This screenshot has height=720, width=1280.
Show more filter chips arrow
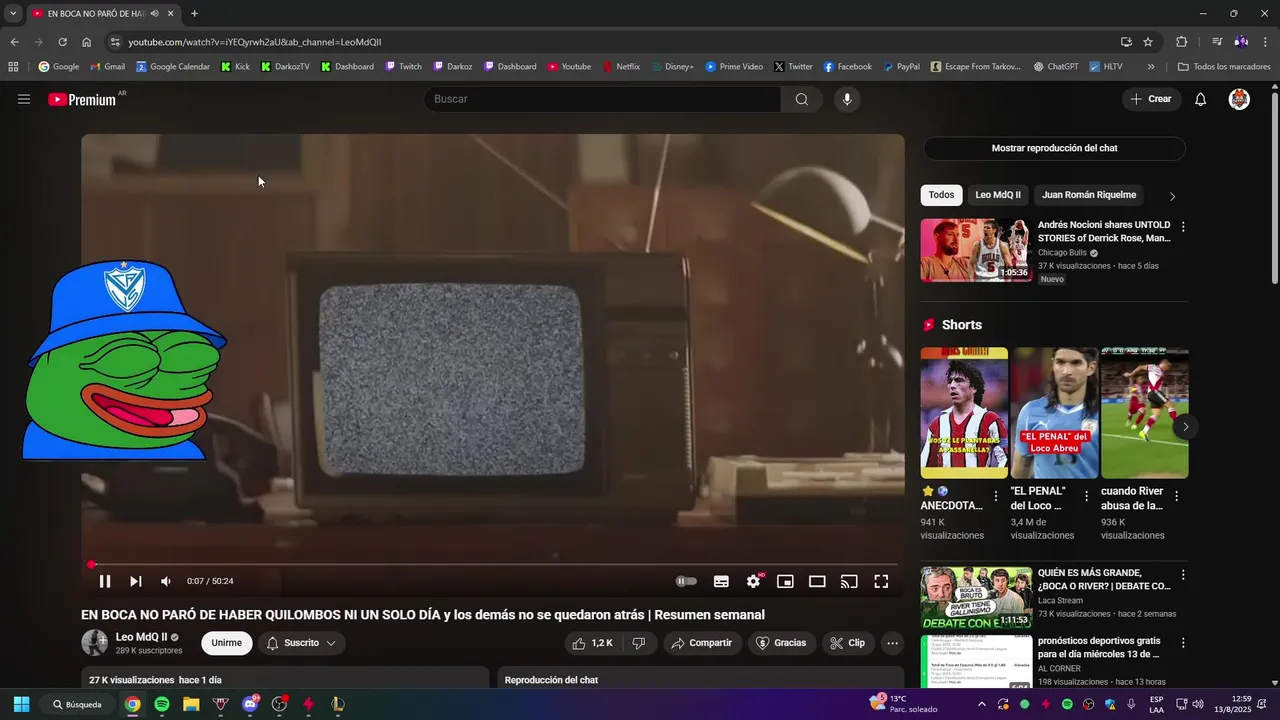coord(1172,196)
